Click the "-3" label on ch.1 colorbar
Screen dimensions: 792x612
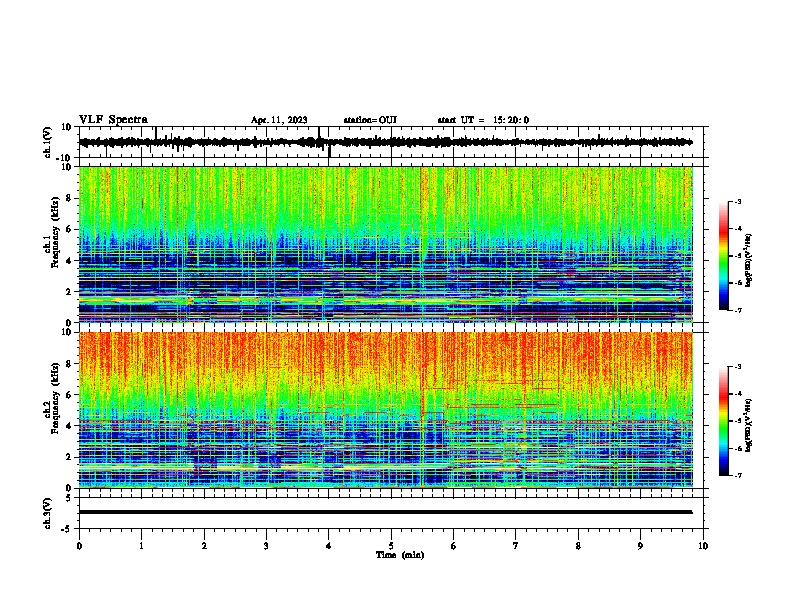(x=736, y=201)
